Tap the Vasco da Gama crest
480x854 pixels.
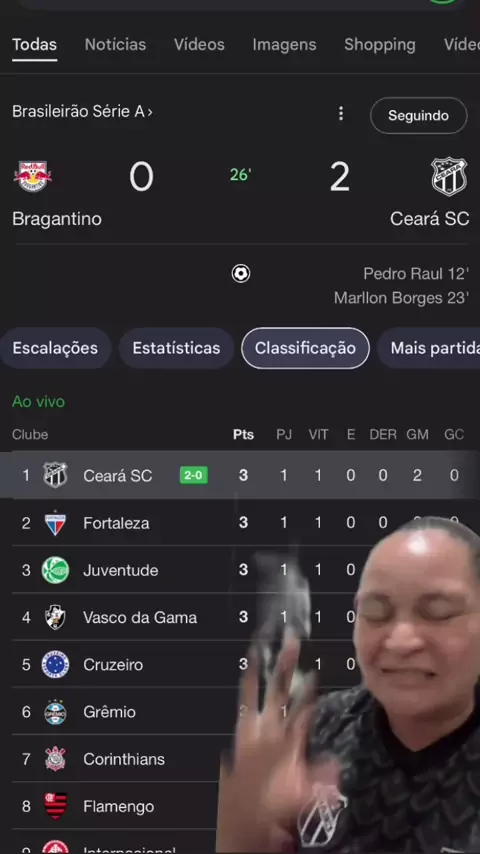pos(55,618)
